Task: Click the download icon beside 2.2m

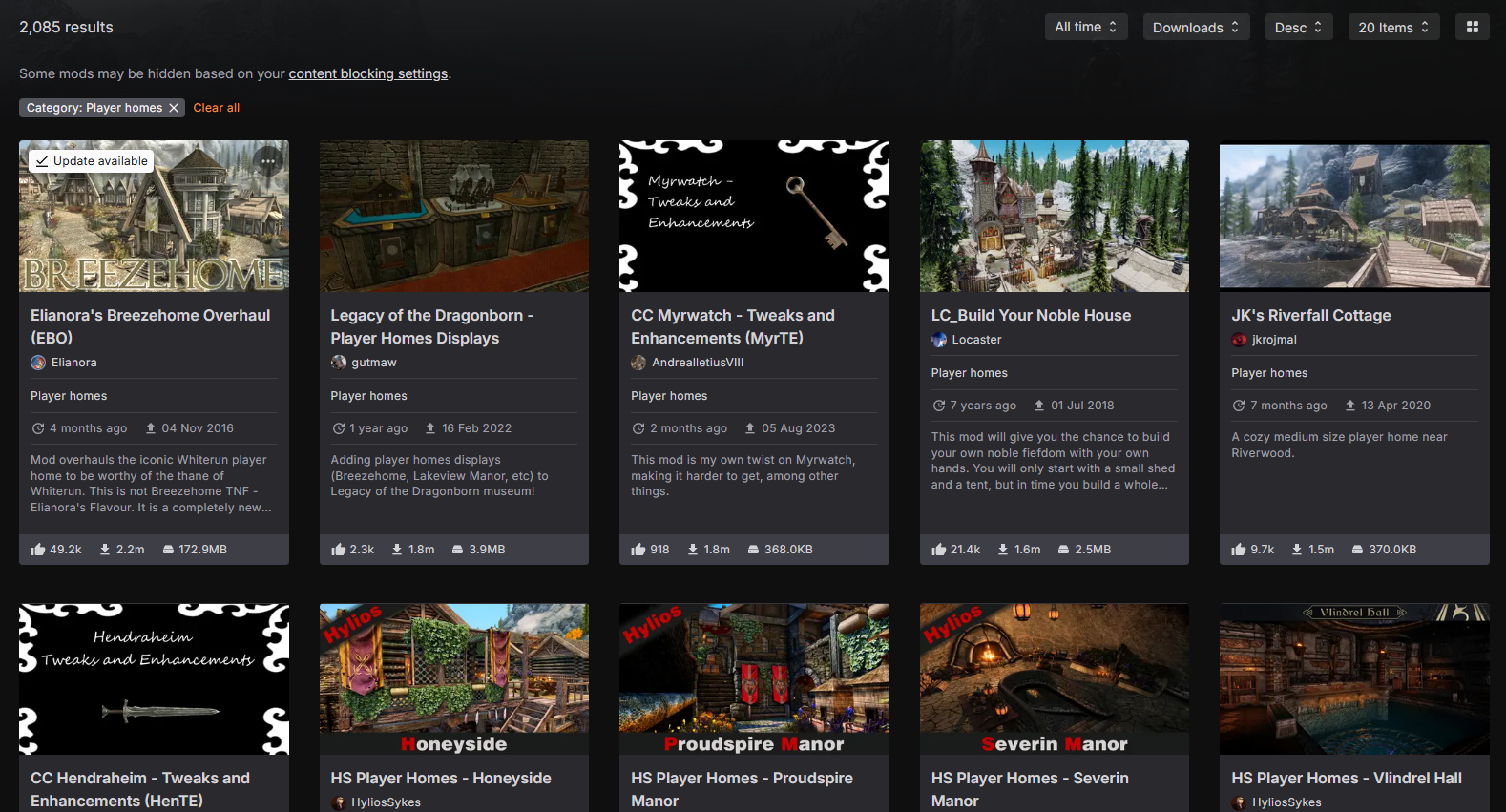Action: 105,550
